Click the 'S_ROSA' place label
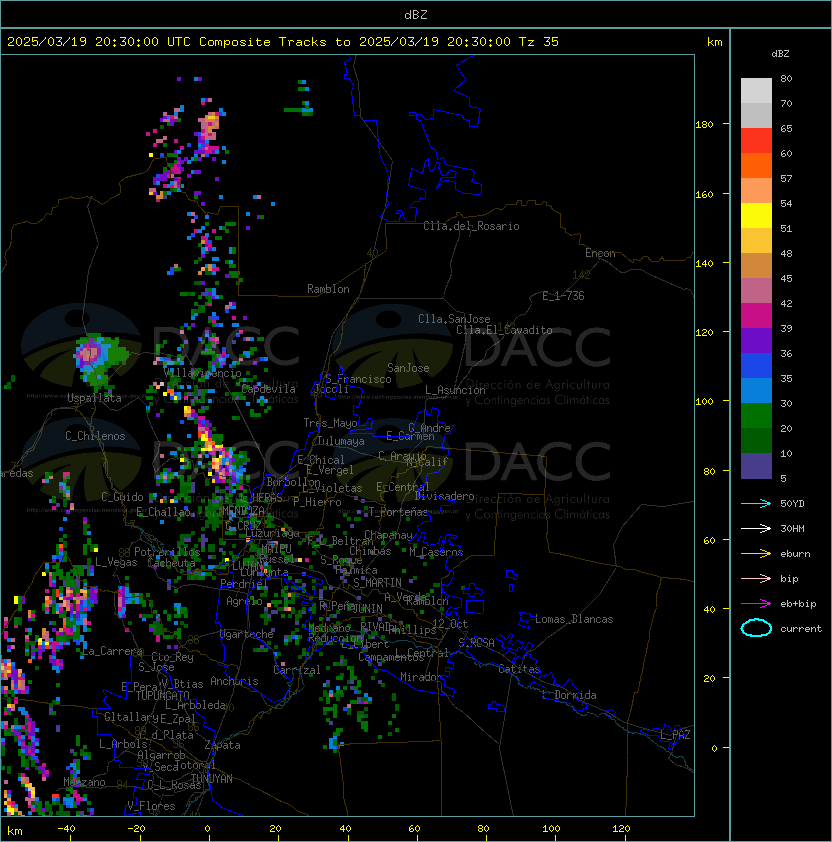 point(476,643)
